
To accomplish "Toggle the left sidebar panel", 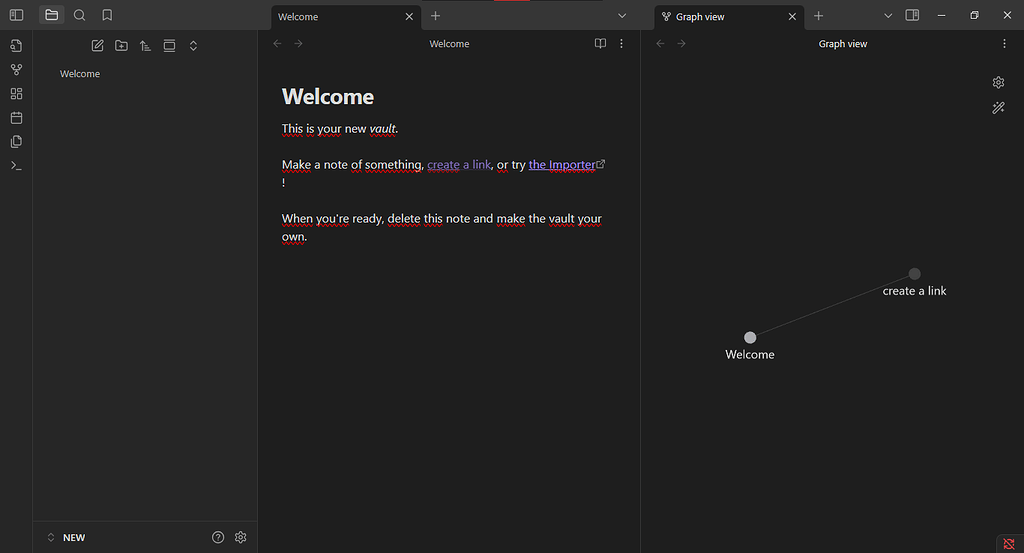I will coord(16,15).
